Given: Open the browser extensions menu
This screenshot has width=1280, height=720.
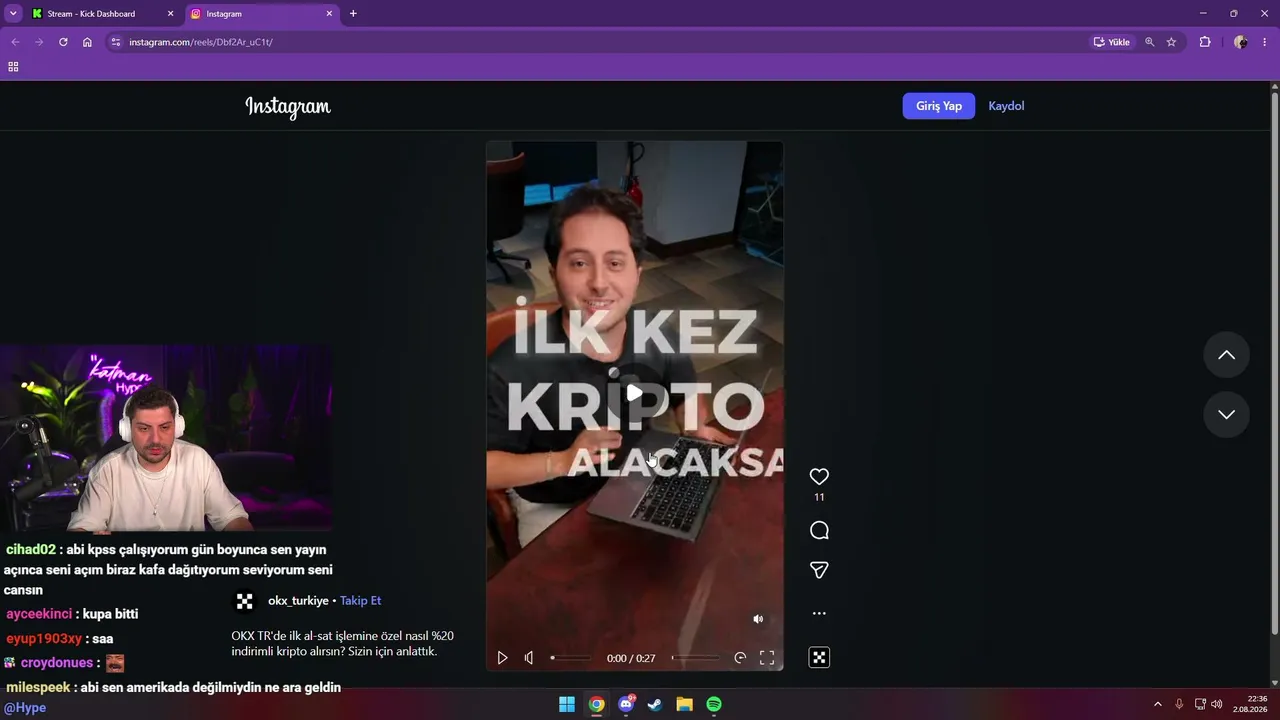Looking at the screenshot, I should [x=1205, y=42].
